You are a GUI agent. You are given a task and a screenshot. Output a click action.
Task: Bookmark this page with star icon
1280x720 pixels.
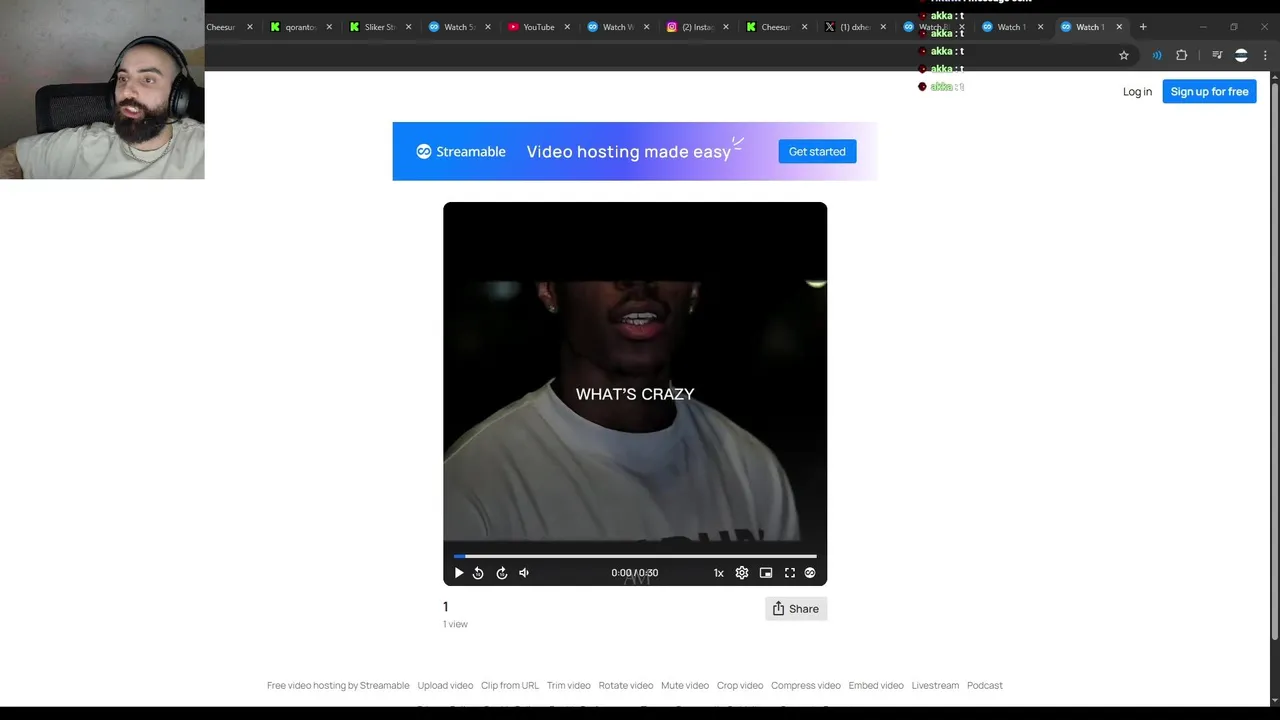click(x=1124, y=55)
